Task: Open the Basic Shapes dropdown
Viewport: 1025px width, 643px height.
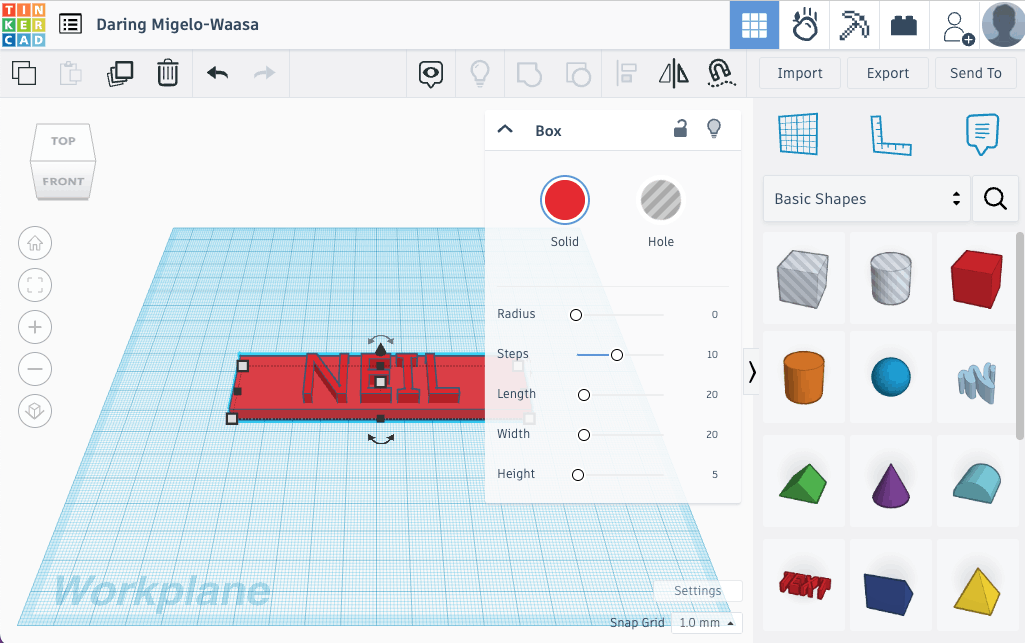Action: pos(866,199)
